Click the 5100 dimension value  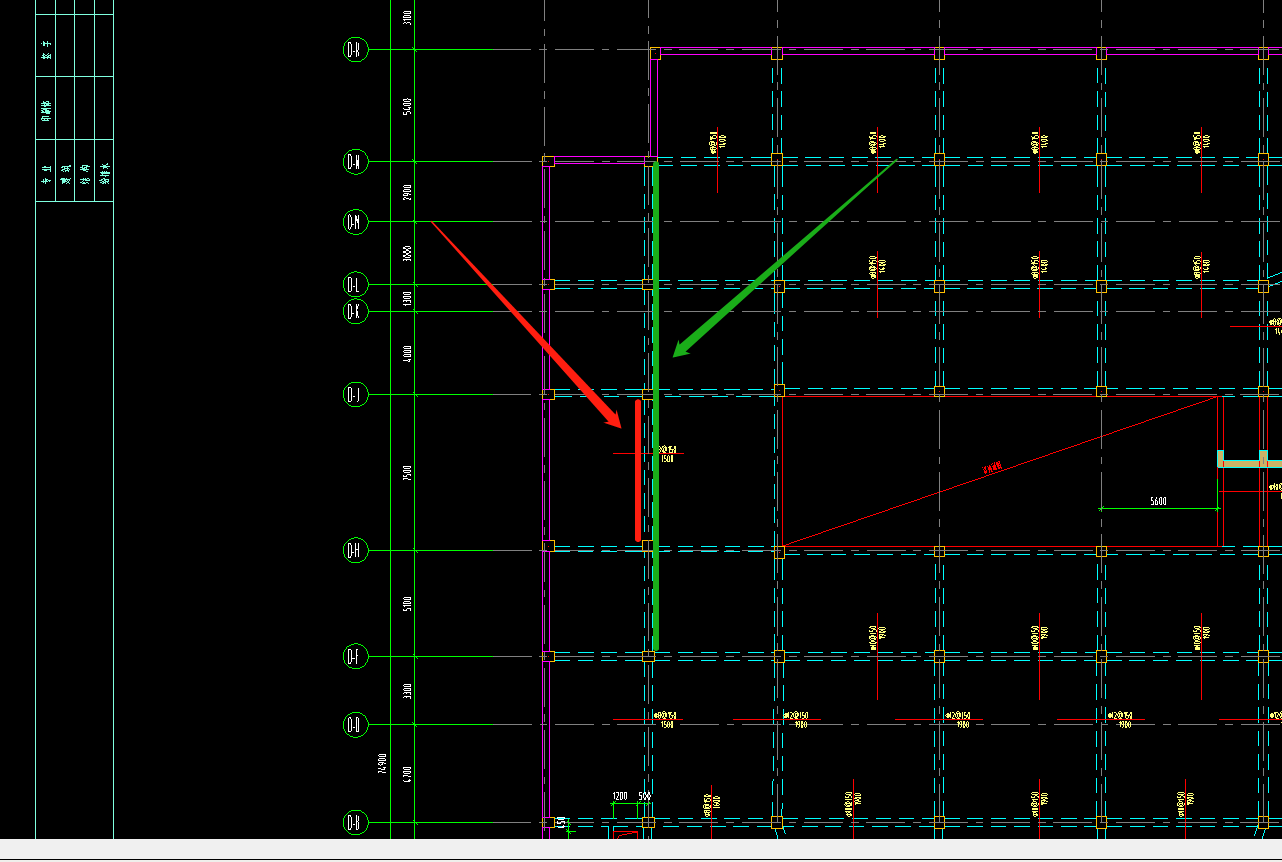coord(408,604)
